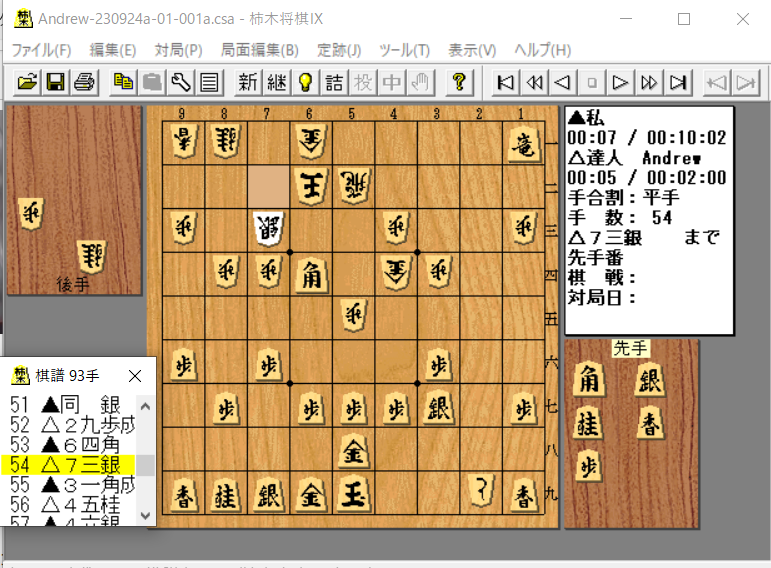771x568 pixels.
Task: Click the 詰 tsume search button
Action: pyautogui.click(x=334, y=82)
